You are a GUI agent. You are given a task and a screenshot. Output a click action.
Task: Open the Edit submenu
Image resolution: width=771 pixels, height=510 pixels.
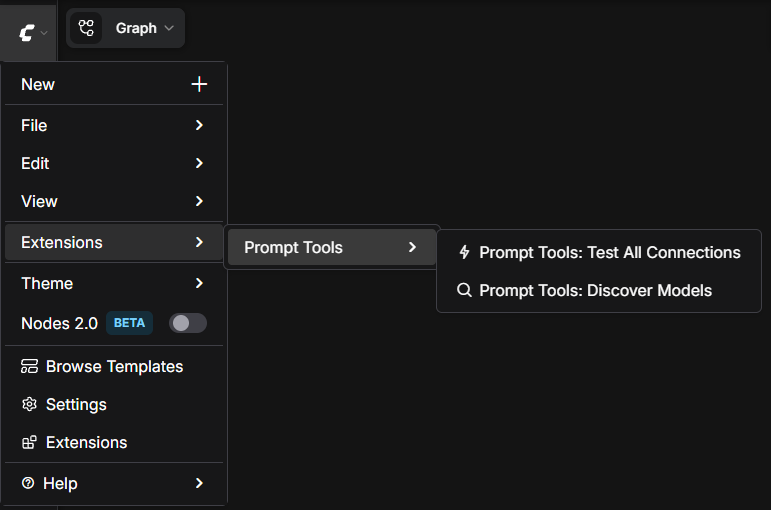point(114,163)
